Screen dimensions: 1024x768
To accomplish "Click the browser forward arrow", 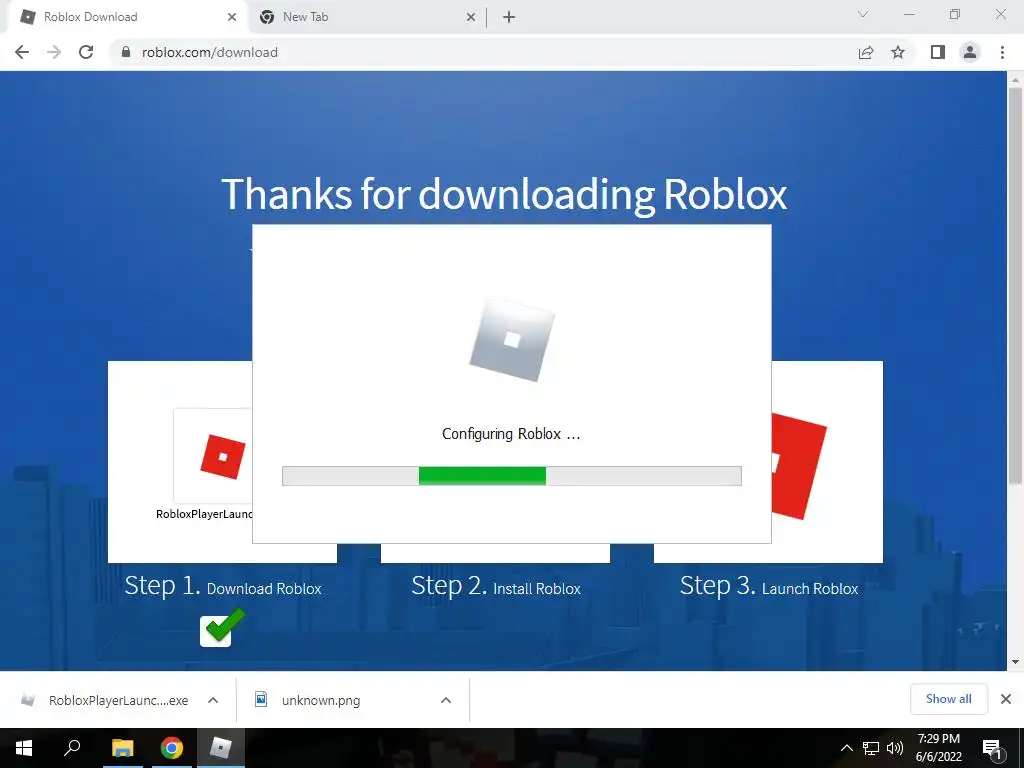I will click(54, 52).
